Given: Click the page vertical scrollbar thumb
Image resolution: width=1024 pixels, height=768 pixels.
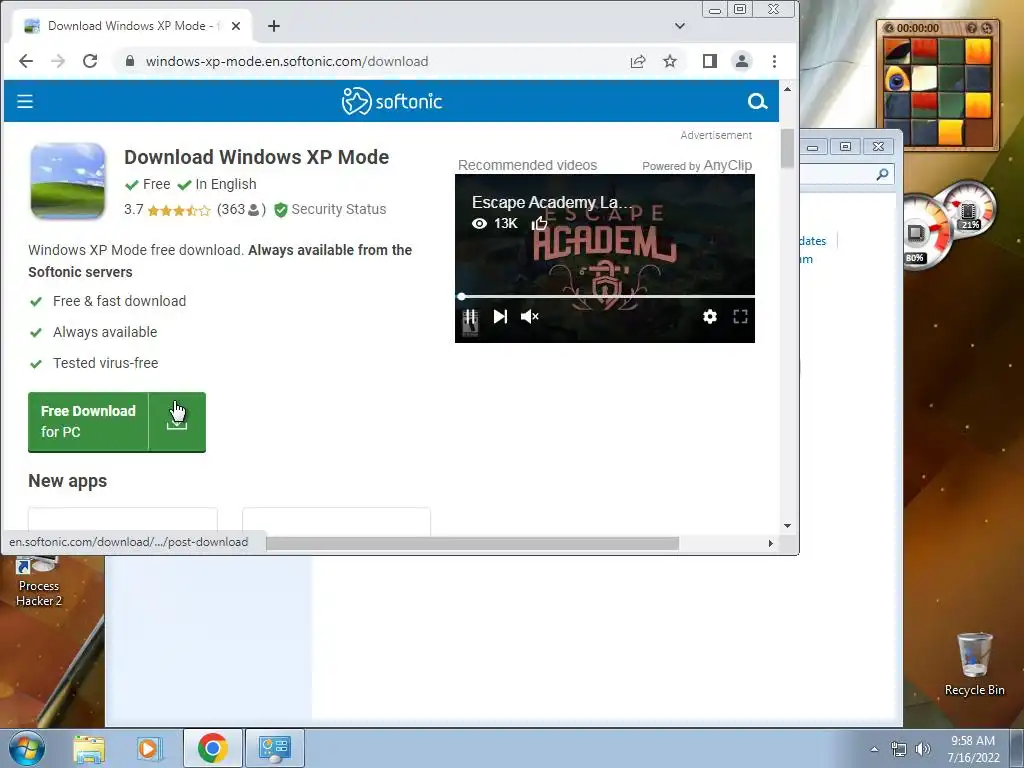Looking at the screenshot, I should tap(788, 148).
